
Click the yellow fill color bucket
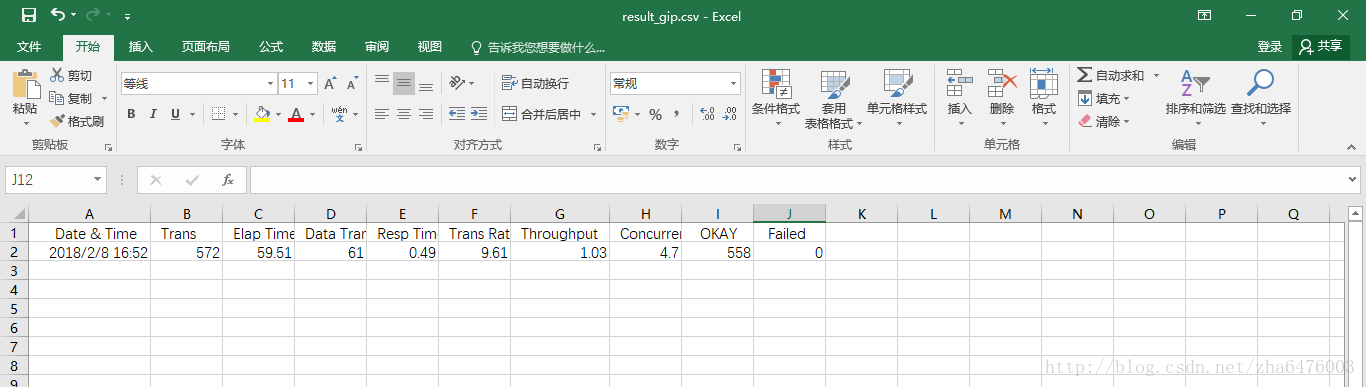point(262,114)
